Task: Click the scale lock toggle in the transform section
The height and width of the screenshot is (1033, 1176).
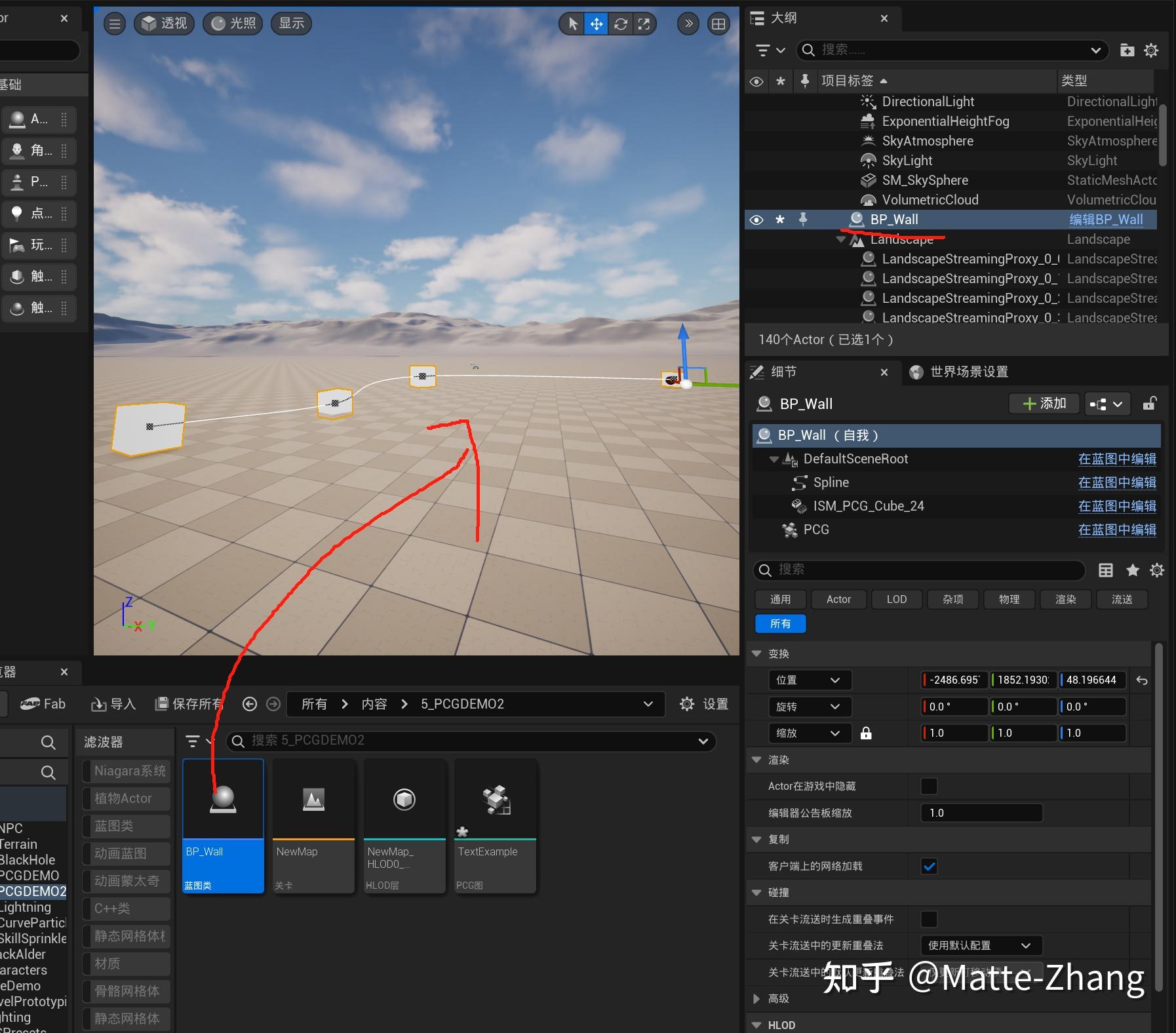Action: (866, 733)
